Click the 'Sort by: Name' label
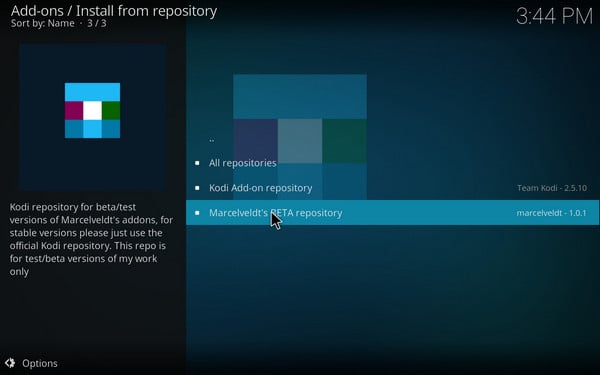 (42, 23)
